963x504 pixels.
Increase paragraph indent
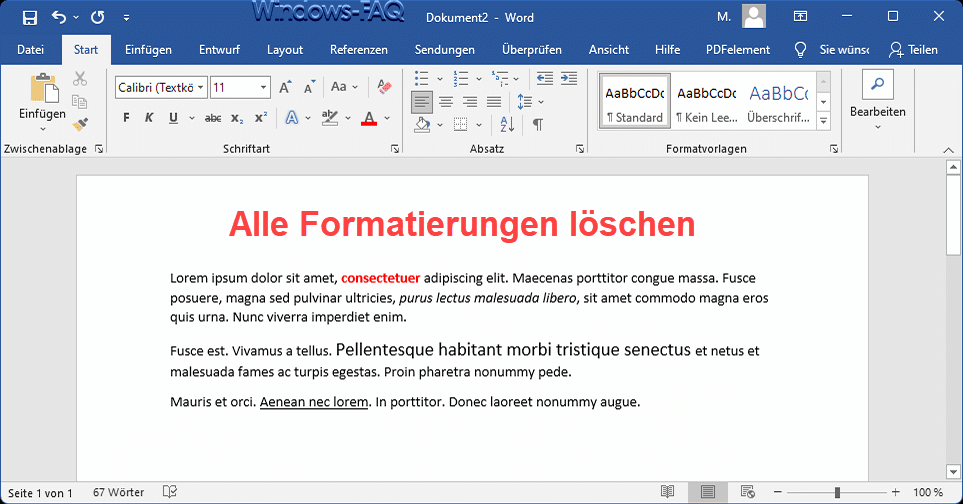tap(569, 78)
